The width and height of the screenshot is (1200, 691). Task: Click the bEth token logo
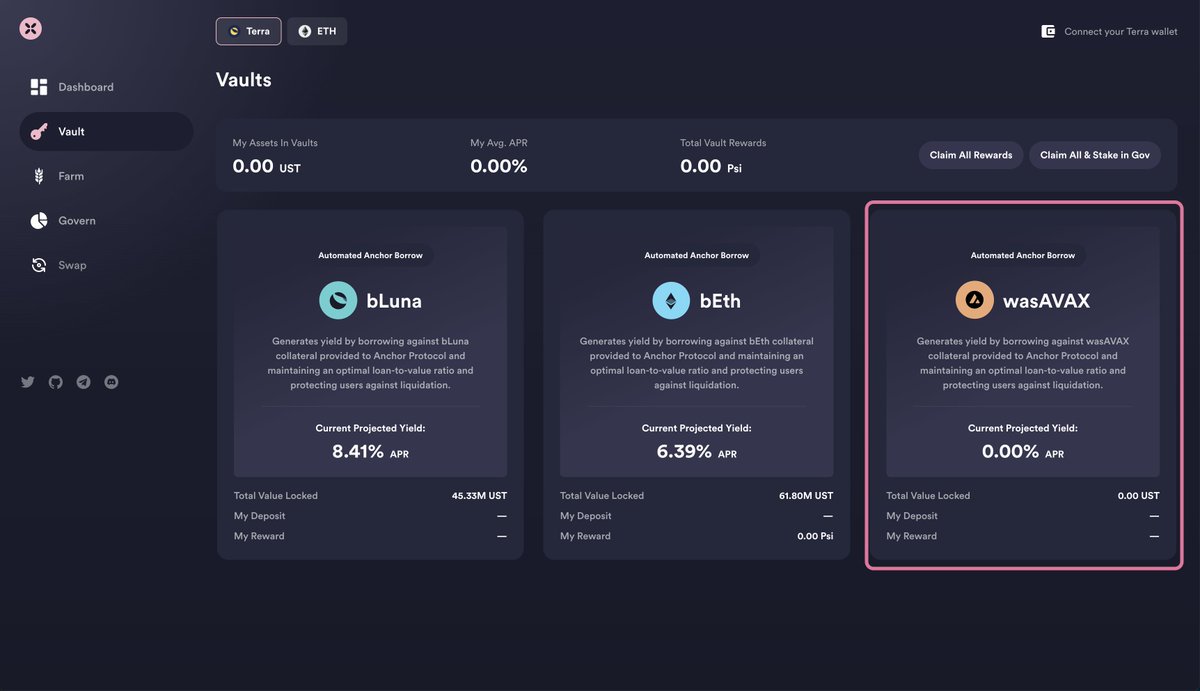[x=671, y=300]
